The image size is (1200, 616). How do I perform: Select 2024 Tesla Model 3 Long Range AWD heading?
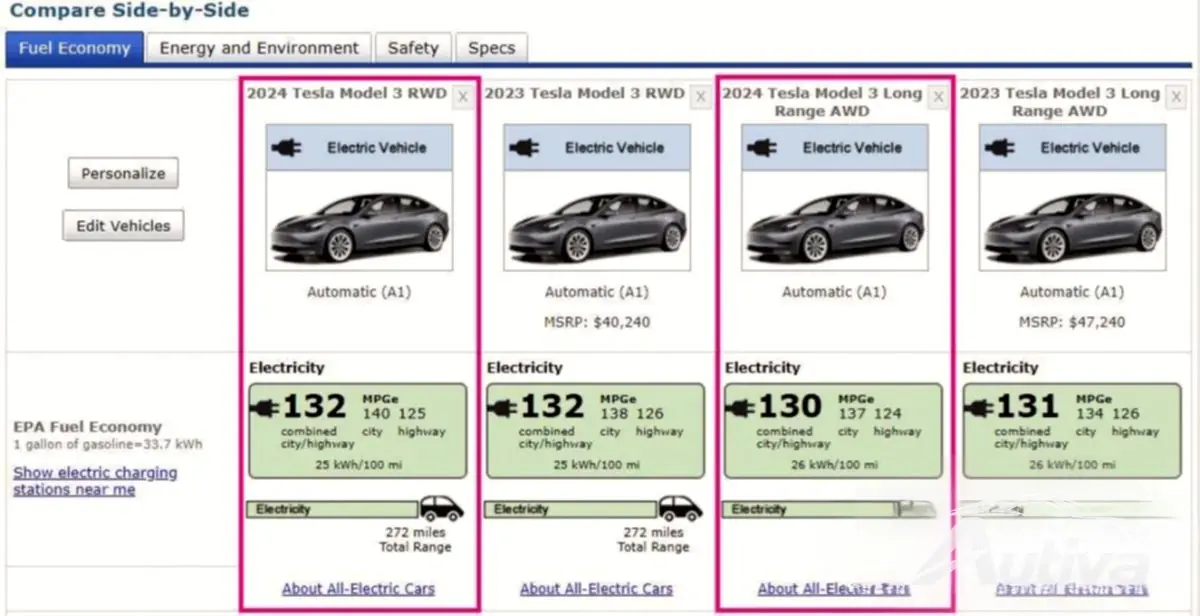tap(822, 102)
